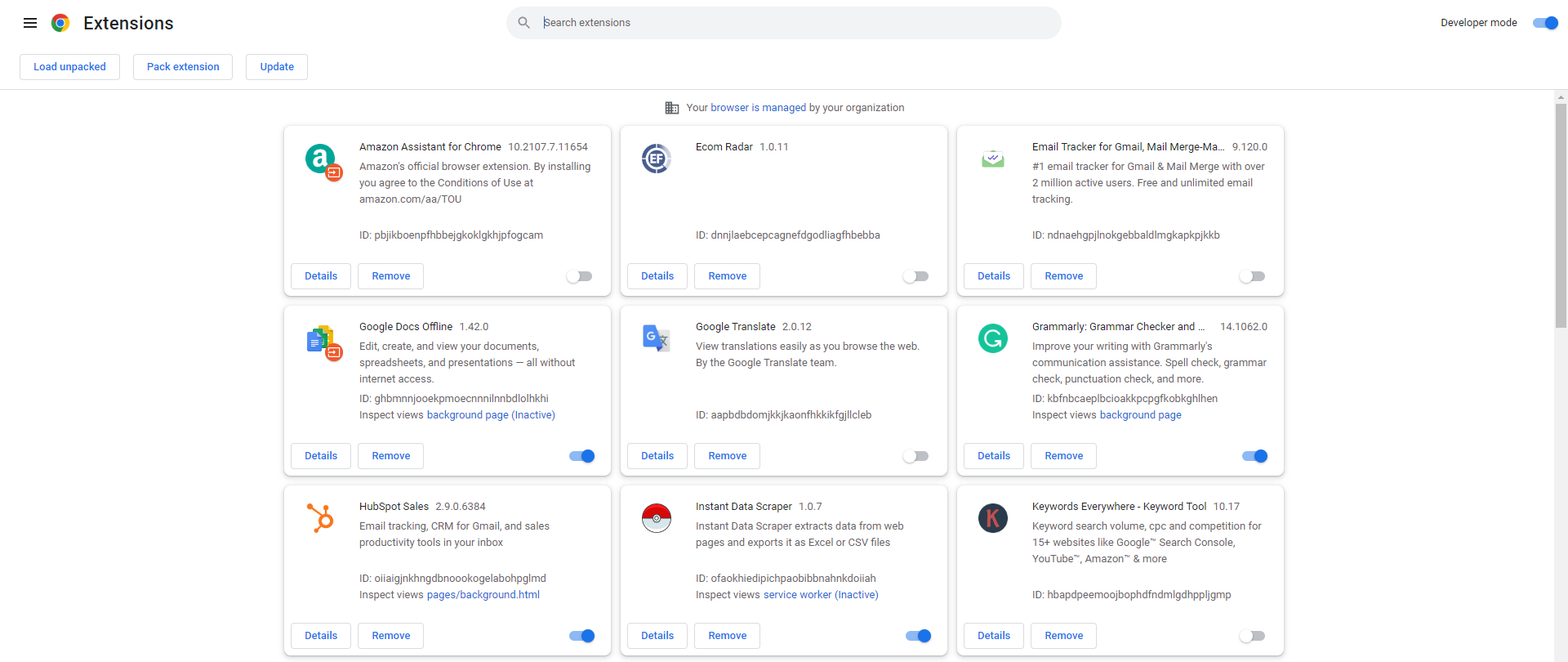
Task: Open the 'browser is managed' link
Action: pos(758,108)
